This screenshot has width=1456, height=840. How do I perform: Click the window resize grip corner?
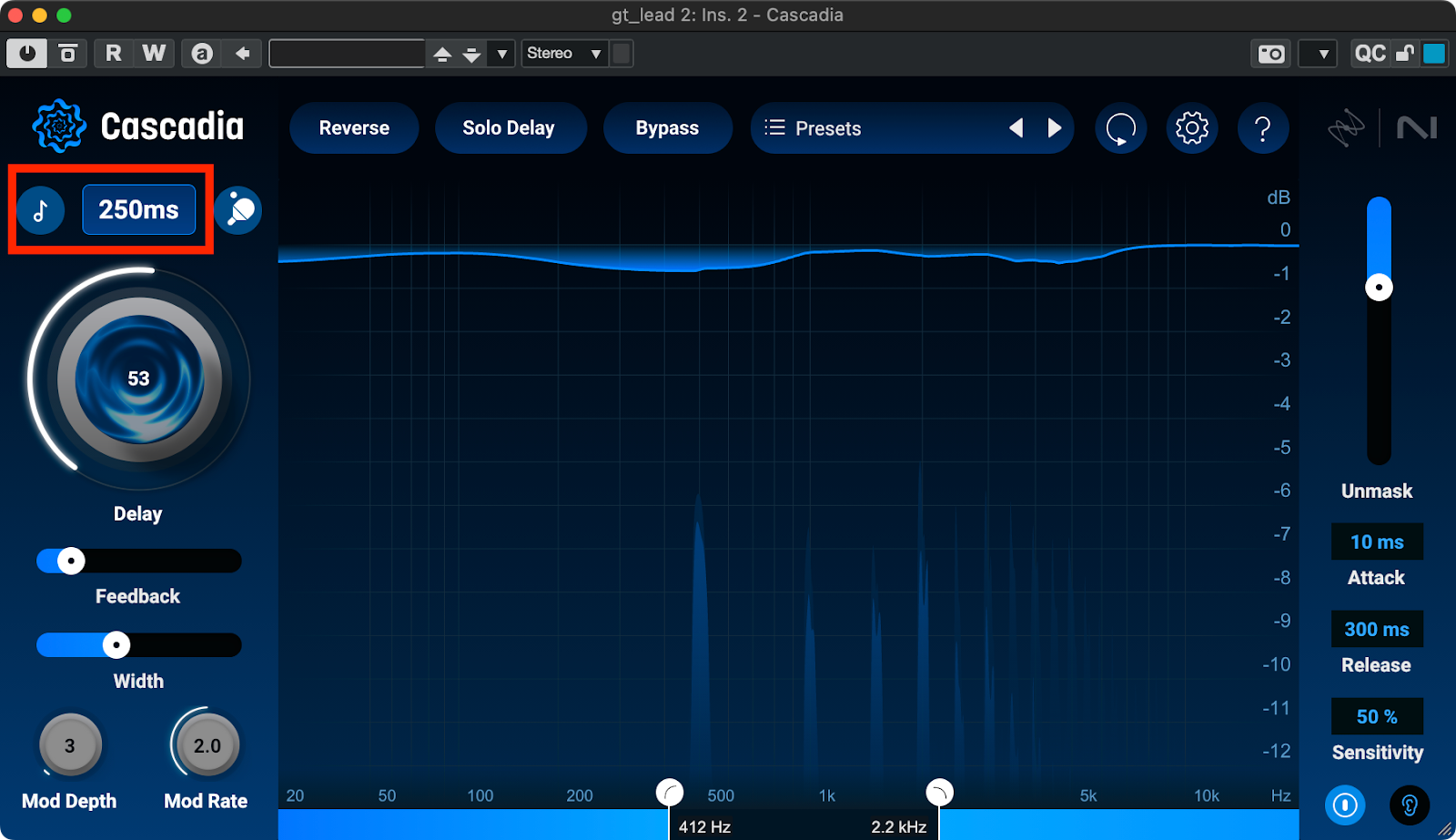point(1445,829)
